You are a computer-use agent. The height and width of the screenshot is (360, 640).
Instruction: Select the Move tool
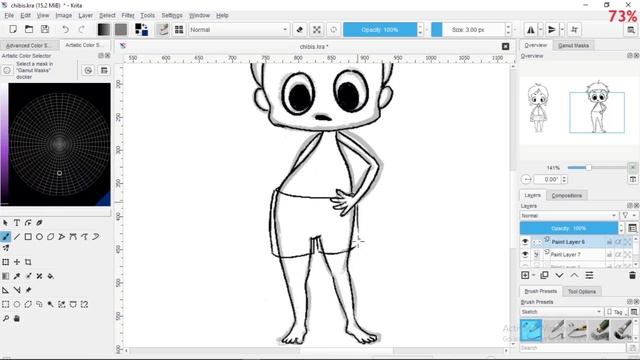17,262
